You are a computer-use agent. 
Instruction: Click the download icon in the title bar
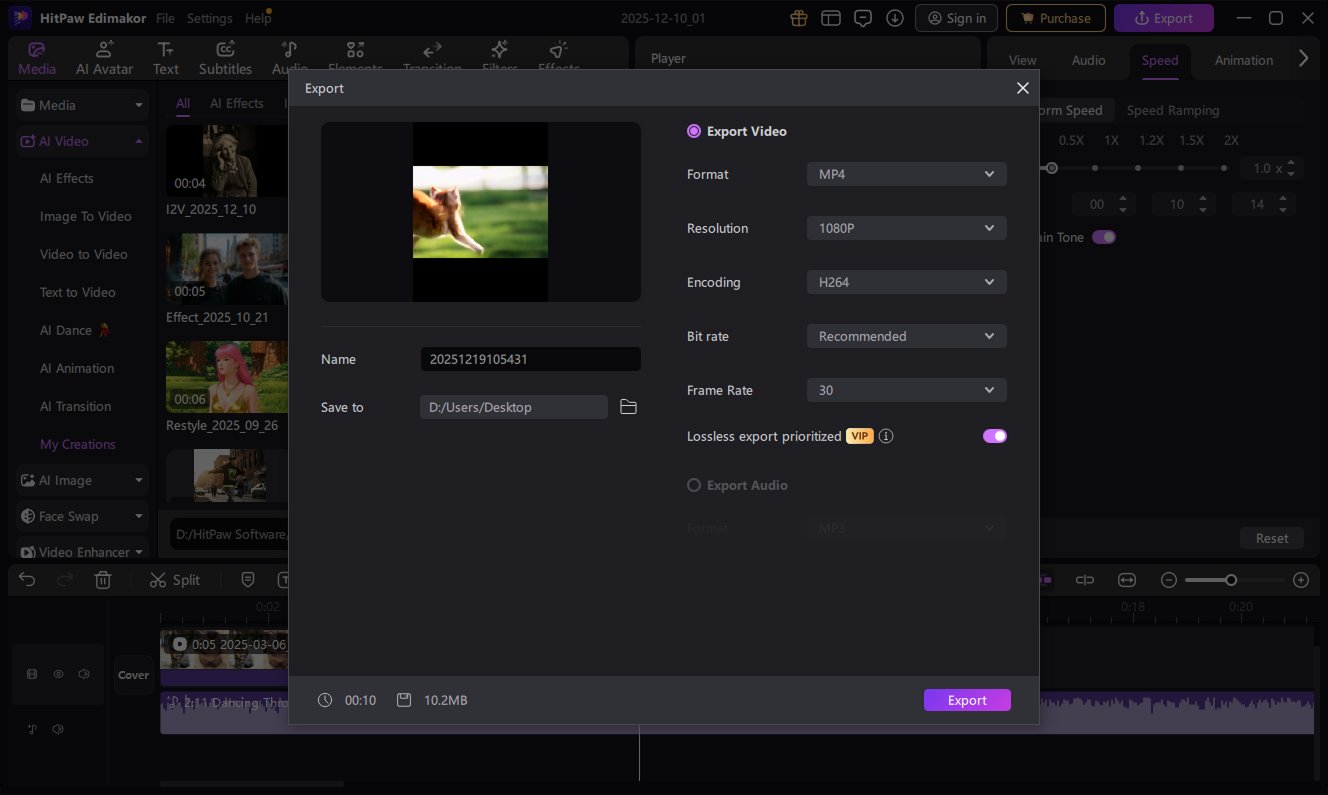pos(895,18)
